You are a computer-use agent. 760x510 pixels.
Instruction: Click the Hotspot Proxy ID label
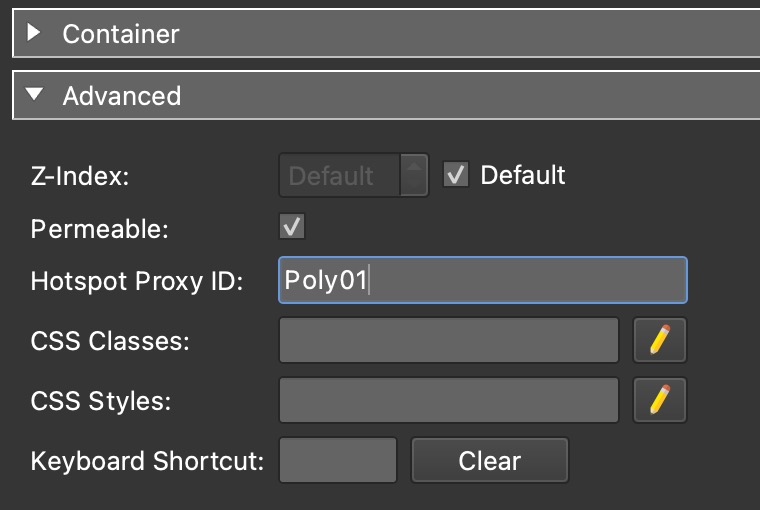(x=137, y=281)
